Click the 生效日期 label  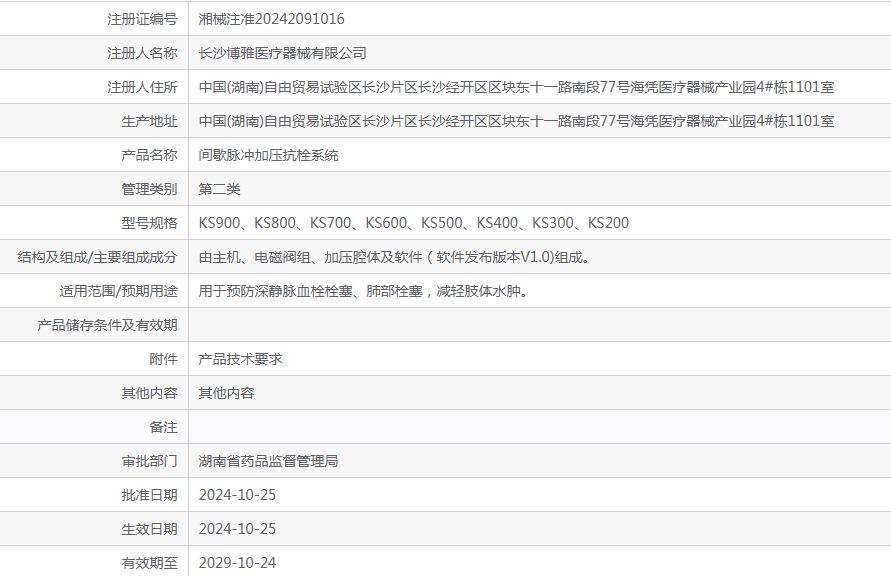click(x=149, y=529)
